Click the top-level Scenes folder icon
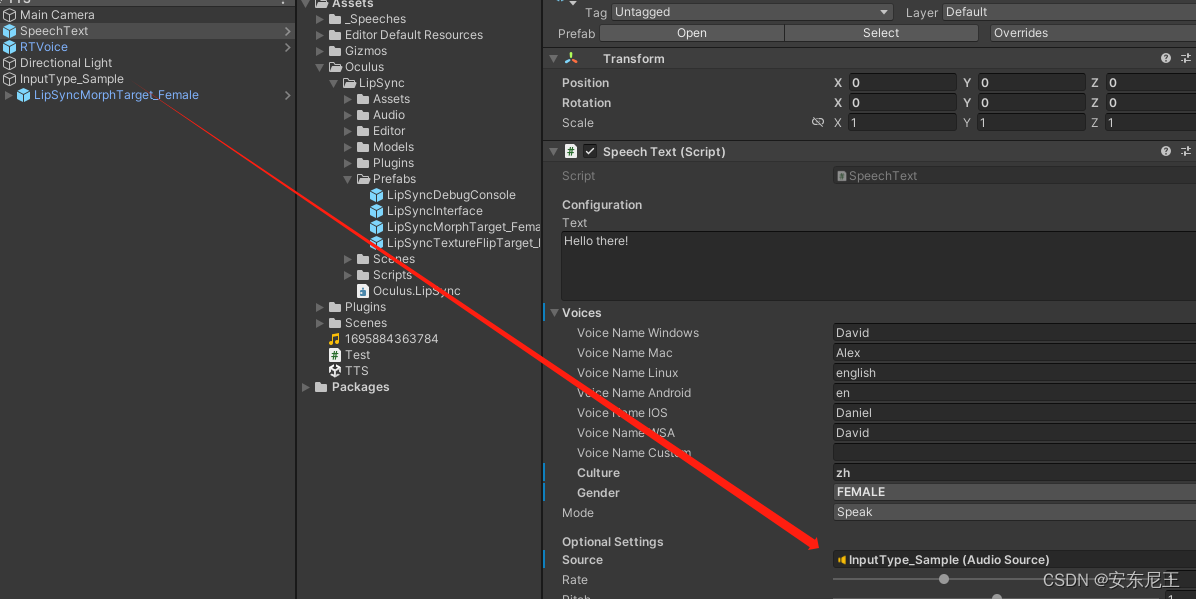Screen dimensions: 1196x599 point(335,323)
